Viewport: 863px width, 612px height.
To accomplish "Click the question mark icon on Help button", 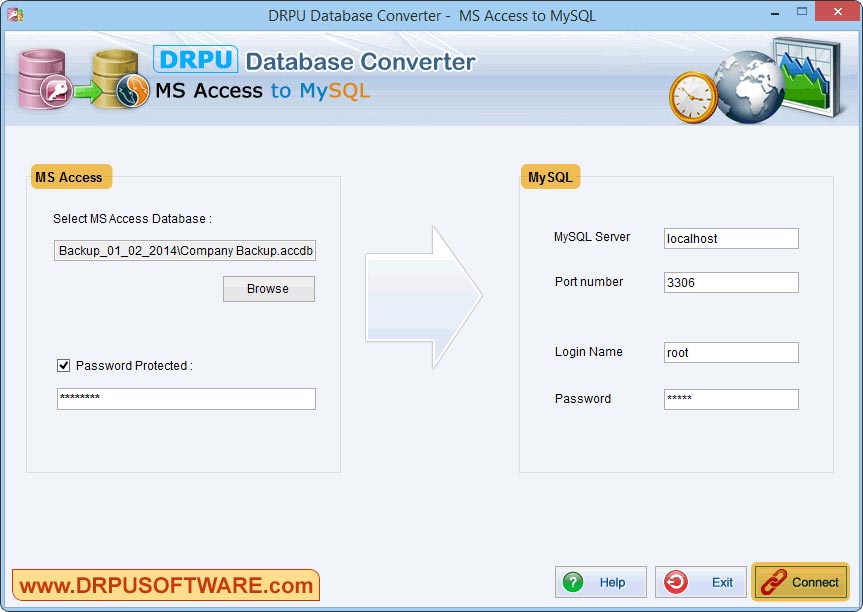I will point(572,582).
